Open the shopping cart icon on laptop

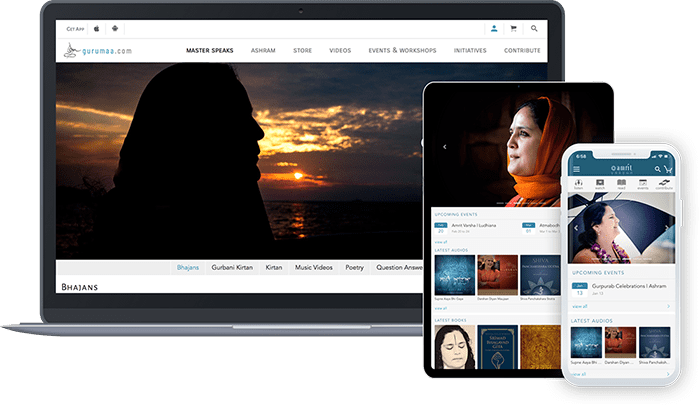tap(513, 29)
